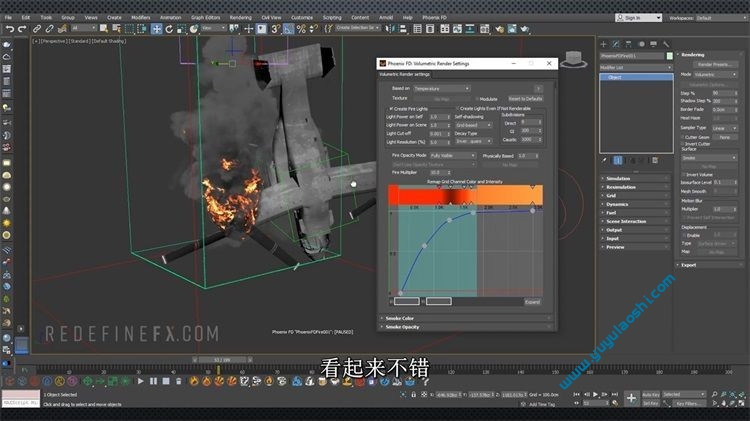Open the Phoenix FD menu

coord(434,17)
